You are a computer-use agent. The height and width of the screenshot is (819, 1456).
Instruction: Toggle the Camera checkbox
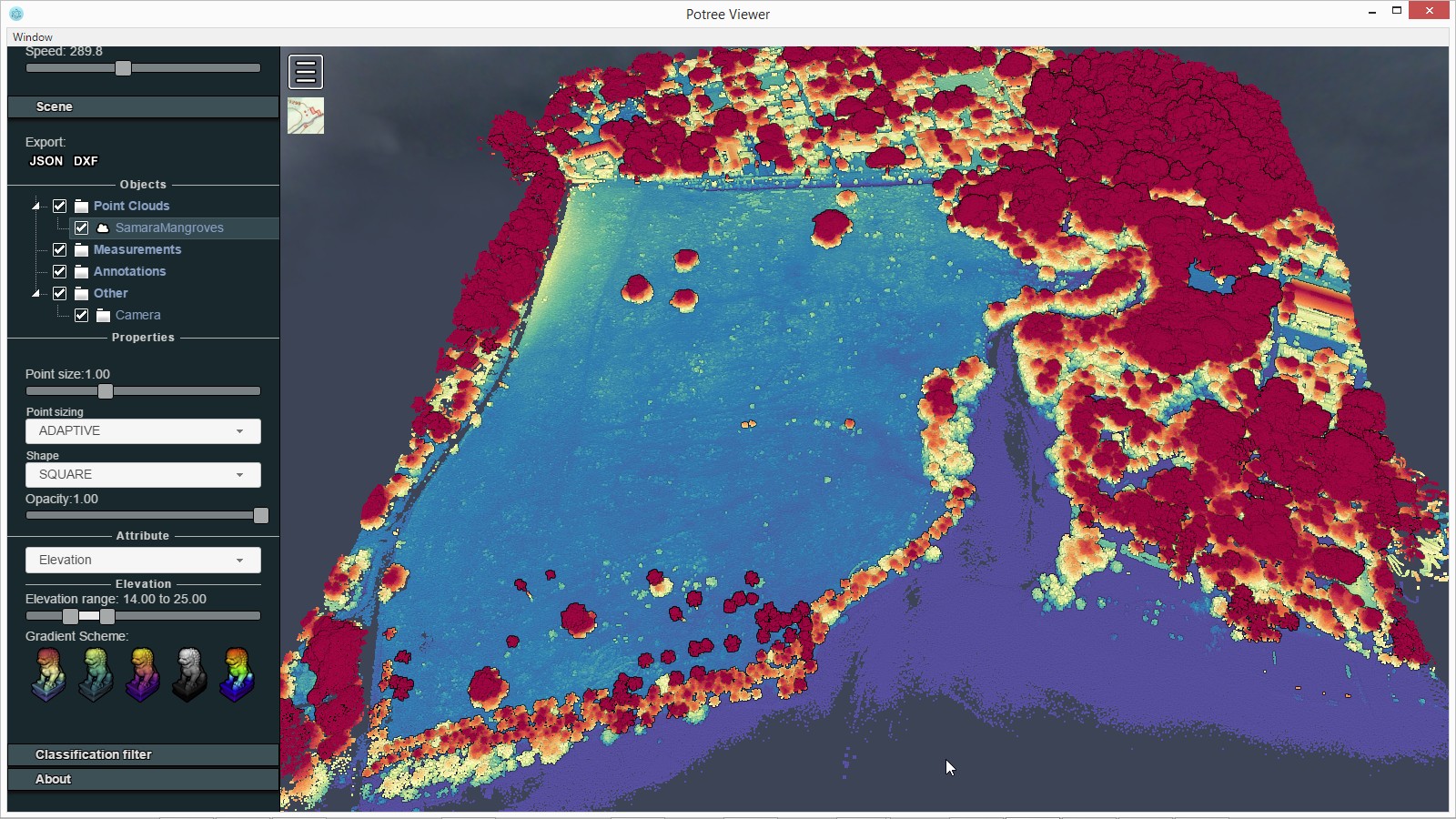[82, 315]
